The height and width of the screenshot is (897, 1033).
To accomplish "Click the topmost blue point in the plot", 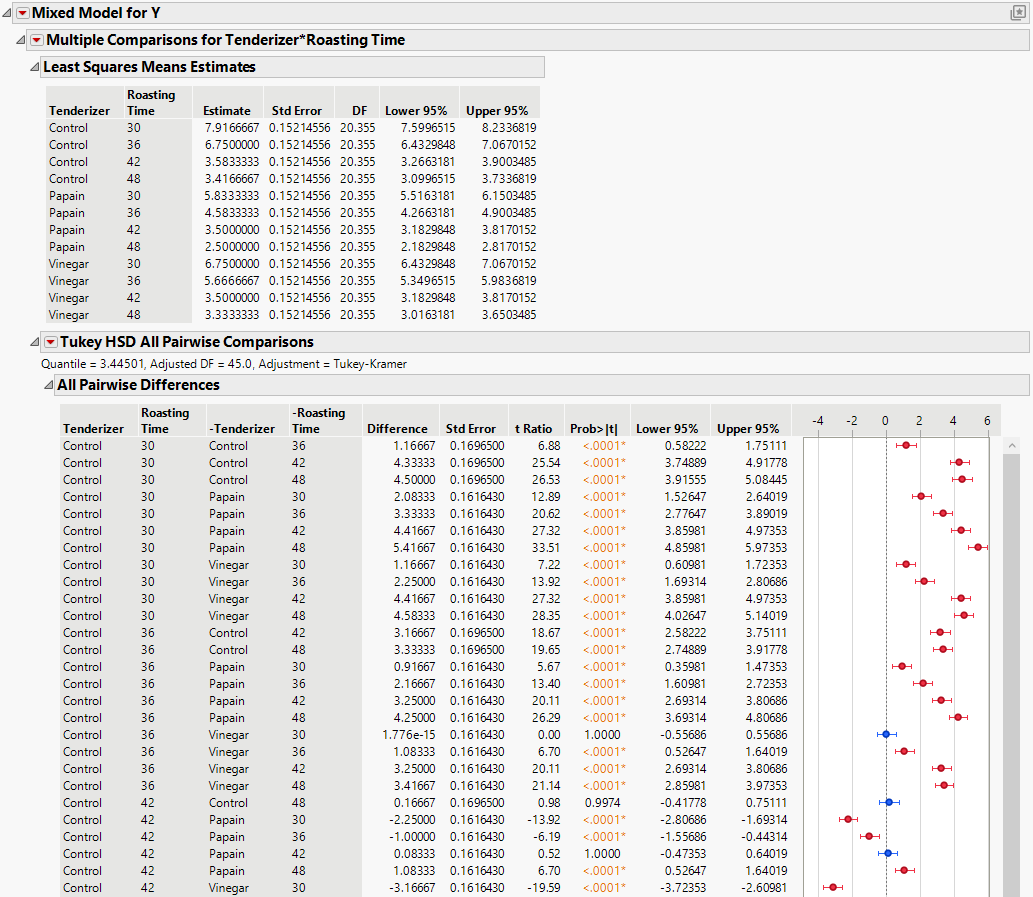I will [885, 734].
